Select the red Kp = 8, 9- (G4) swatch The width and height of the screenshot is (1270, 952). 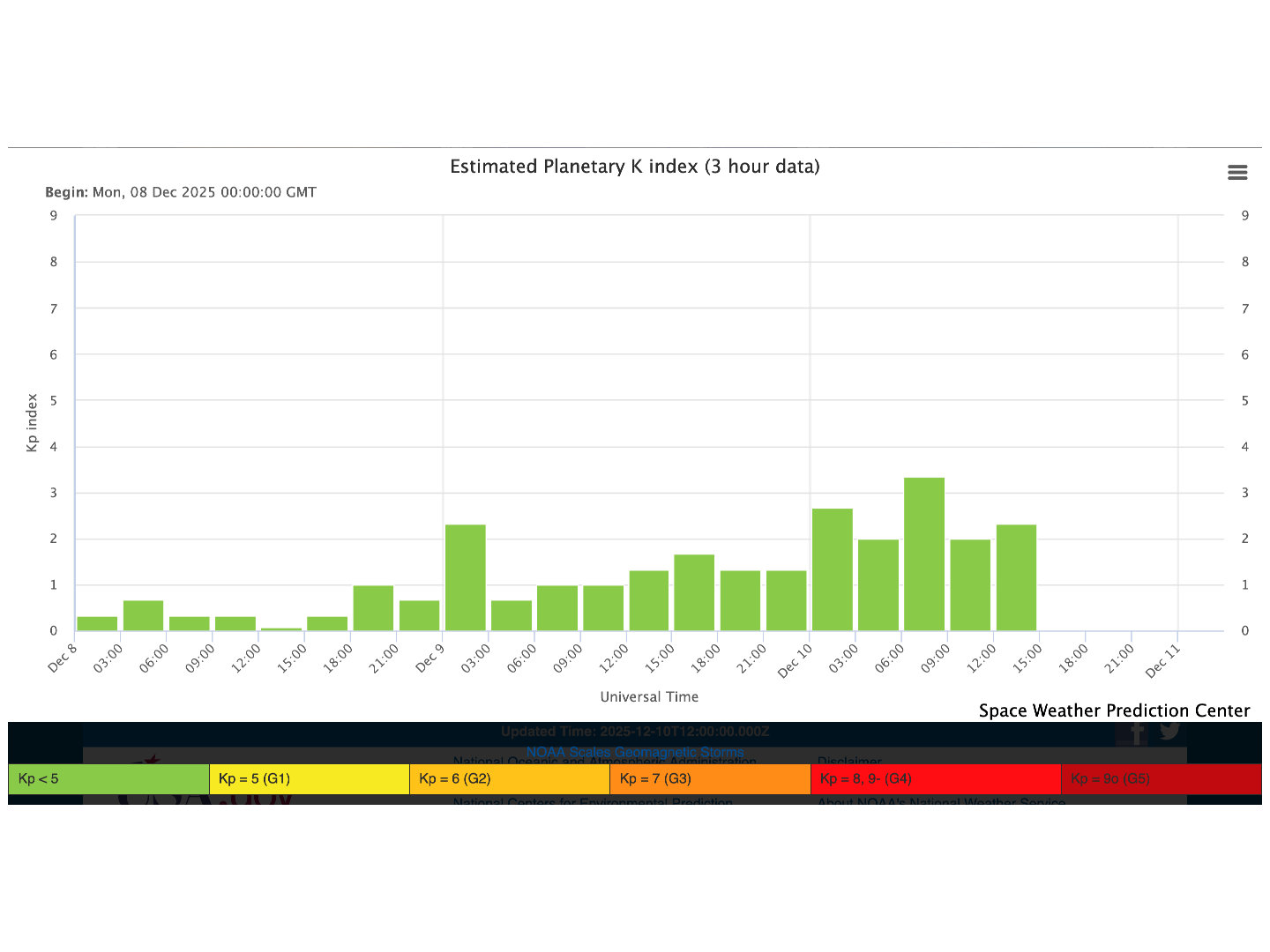pos(935,779)
